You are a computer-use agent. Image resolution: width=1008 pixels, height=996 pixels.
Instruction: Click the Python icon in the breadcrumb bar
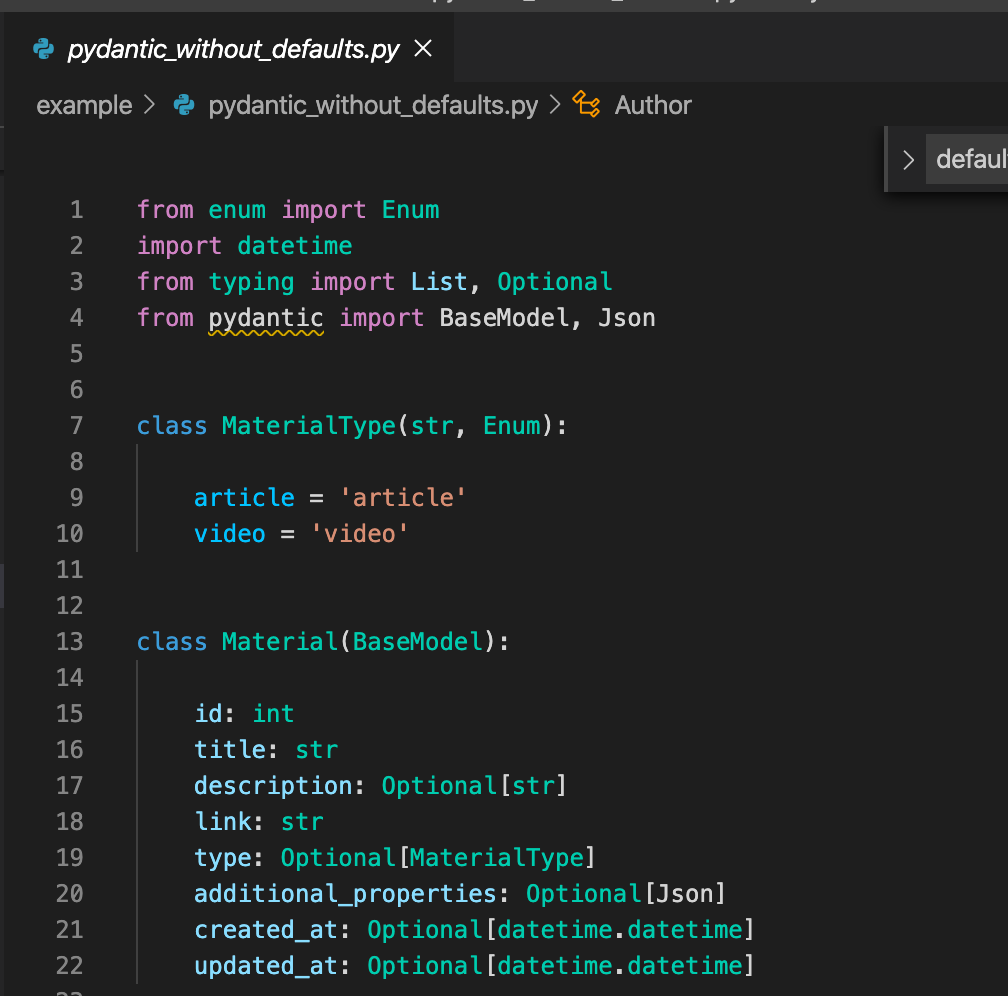[x=184, y=105]
